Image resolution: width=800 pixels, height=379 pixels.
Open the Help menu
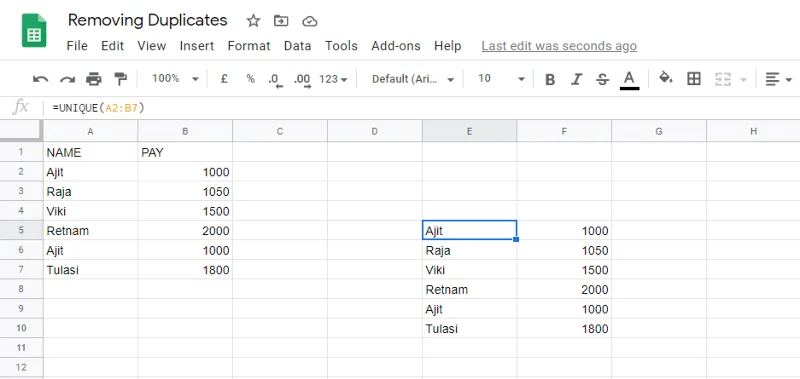pos(447,46)
